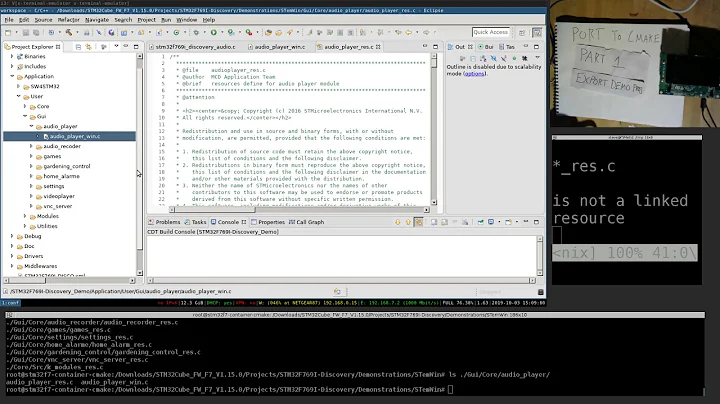Click the Quick Access field
This screenshot has width=720, height=404.
[491, 32]
